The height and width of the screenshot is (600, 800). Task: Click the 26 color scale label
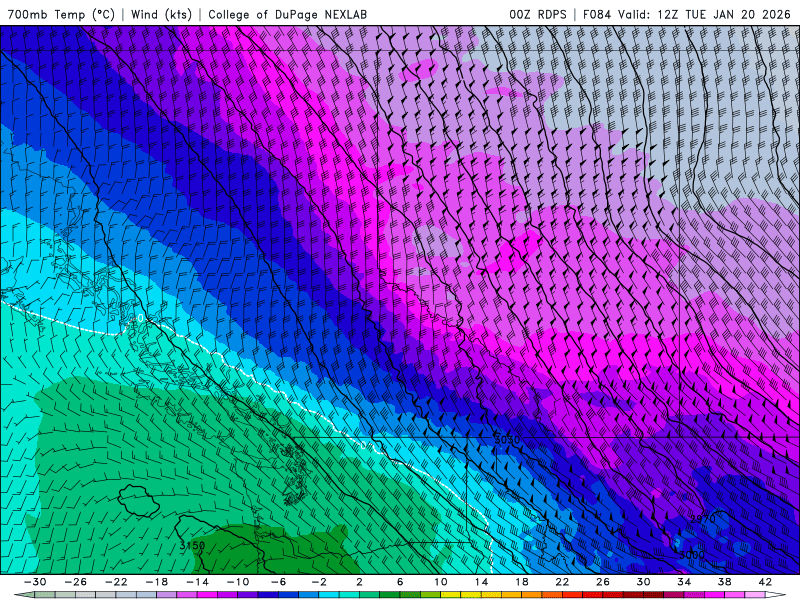pyautogui.click(x=603, y=582)
